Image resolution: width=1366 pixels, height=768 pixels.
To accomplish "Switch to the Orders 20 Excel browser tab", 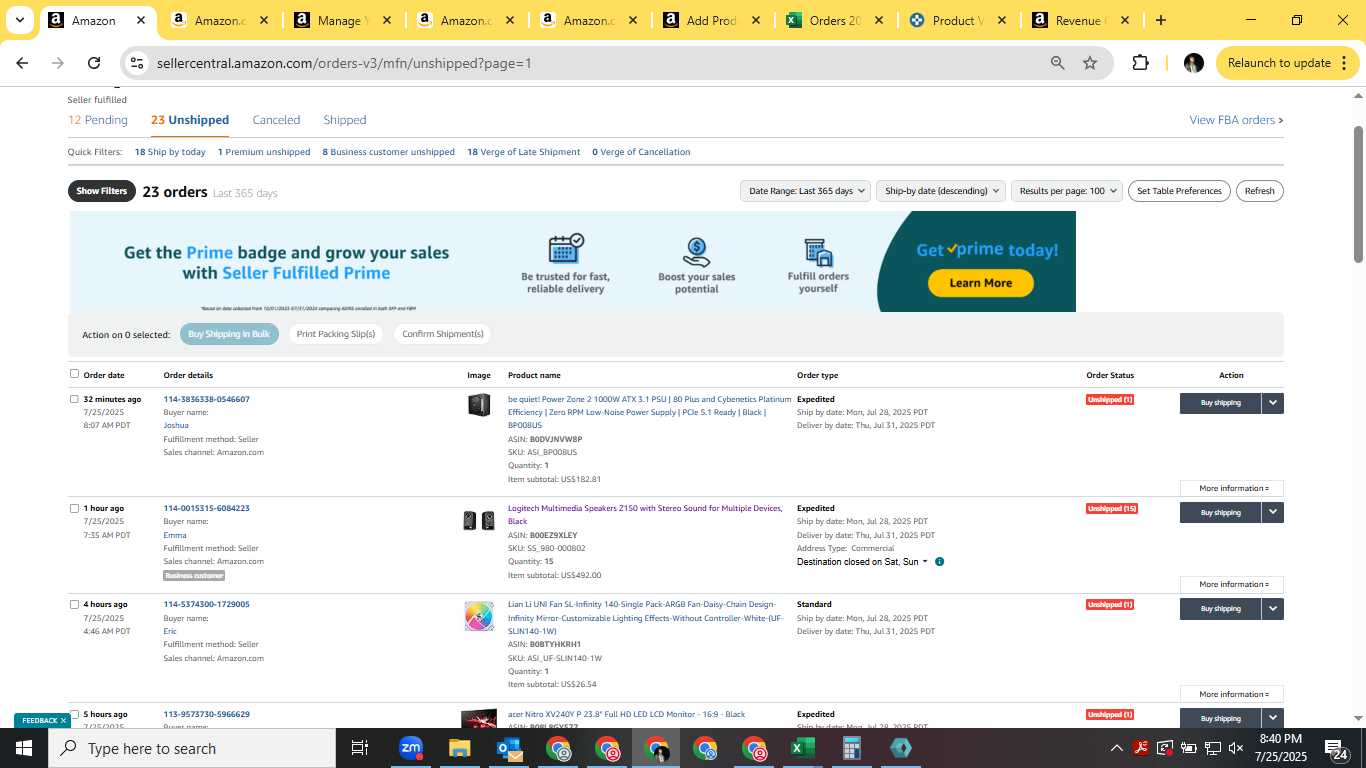I will click(x=835, y=20).
